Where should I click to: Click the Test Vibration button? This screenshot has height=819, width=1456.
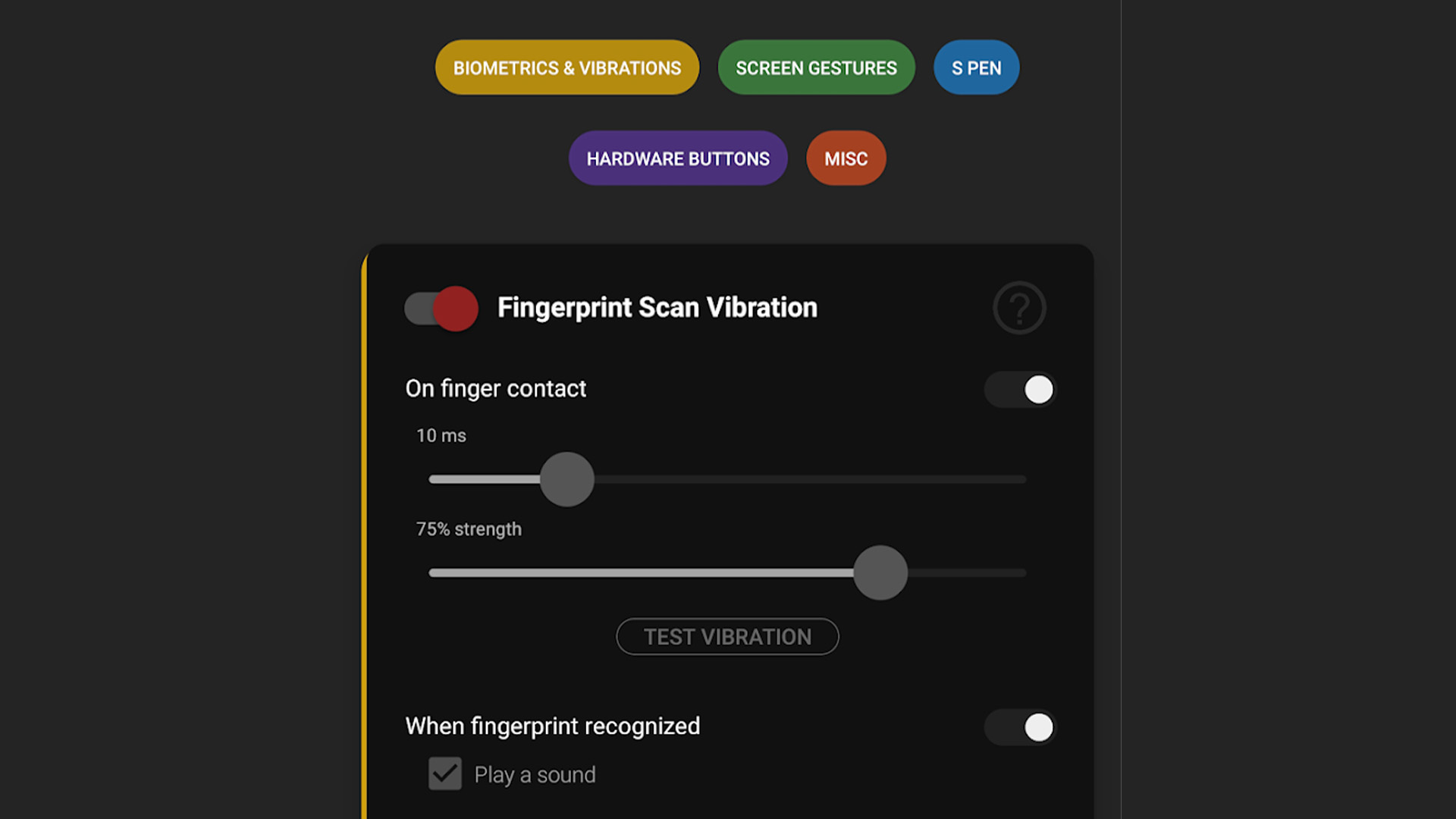coord(727,637)
